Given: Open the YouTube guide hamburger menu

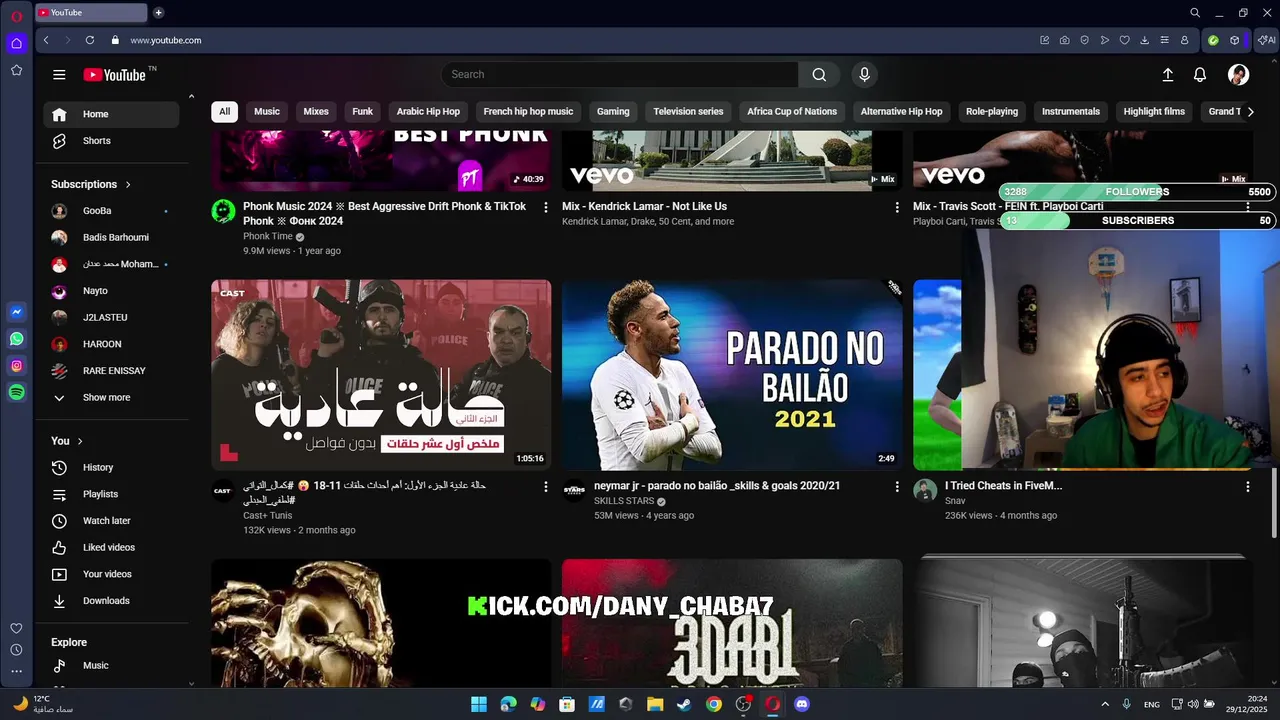Looking at the screenshot, I should point(59,75).
